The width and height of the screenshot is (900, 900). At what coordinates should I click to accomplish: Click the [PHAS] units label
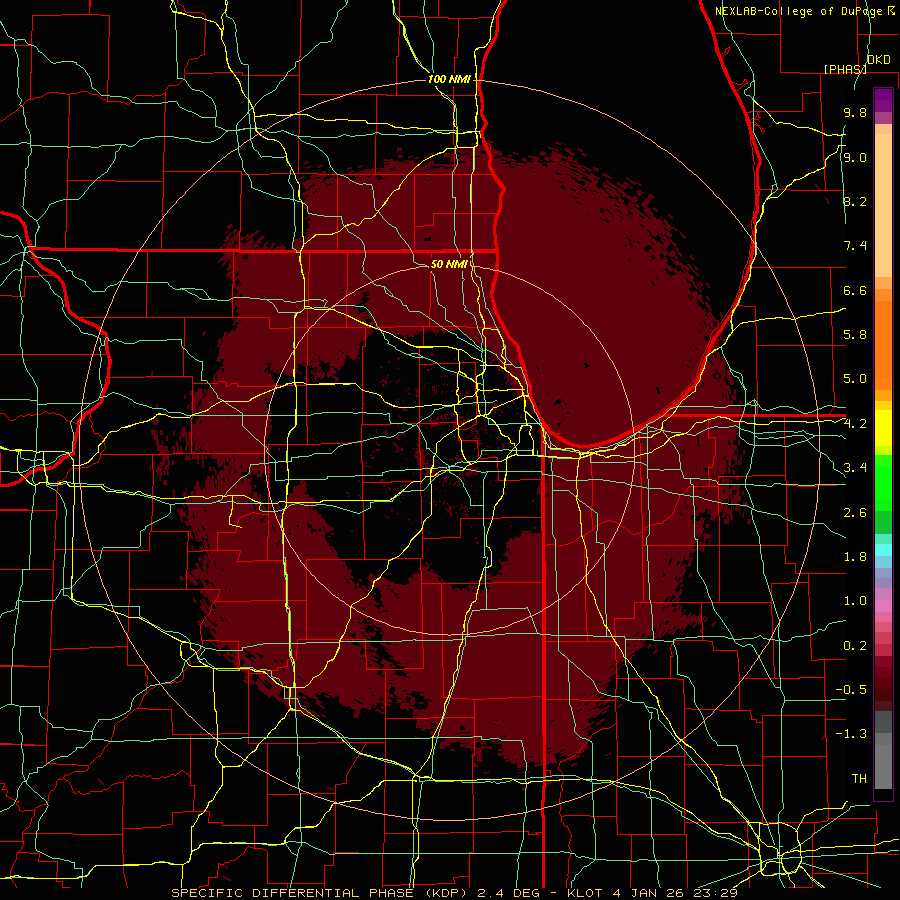845,69
